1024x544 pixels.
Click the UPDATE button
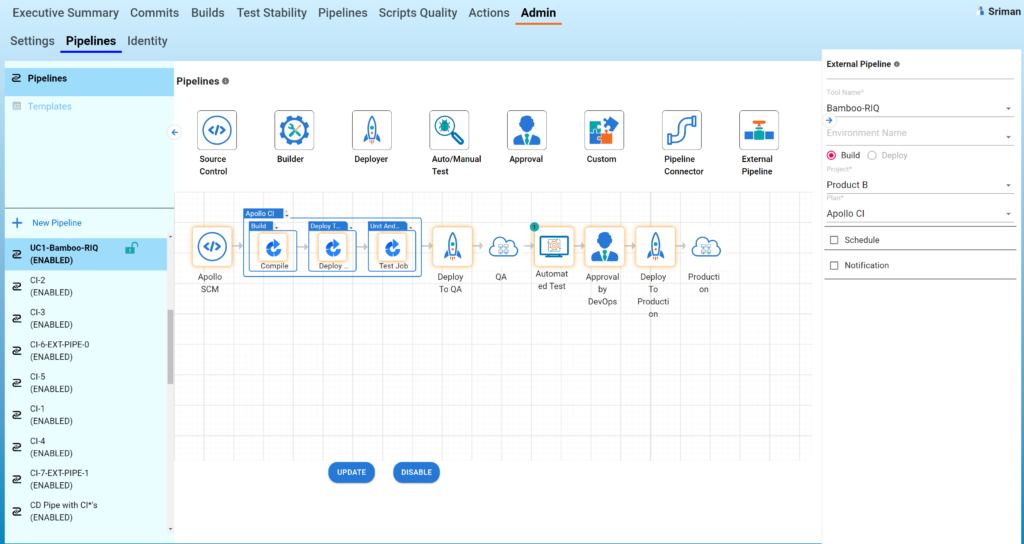point(351,472)
